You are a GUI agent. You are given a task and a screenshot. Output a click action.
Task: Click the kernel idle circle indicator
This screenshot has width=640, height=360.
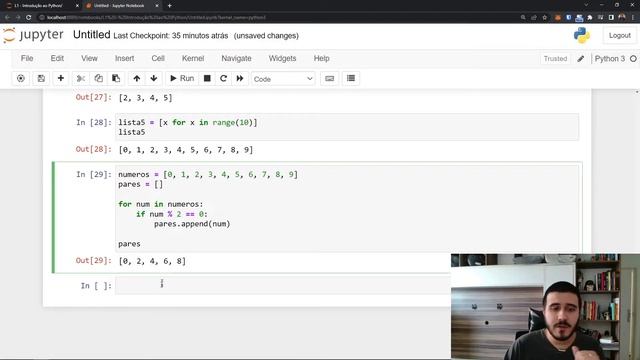(633, 59)
